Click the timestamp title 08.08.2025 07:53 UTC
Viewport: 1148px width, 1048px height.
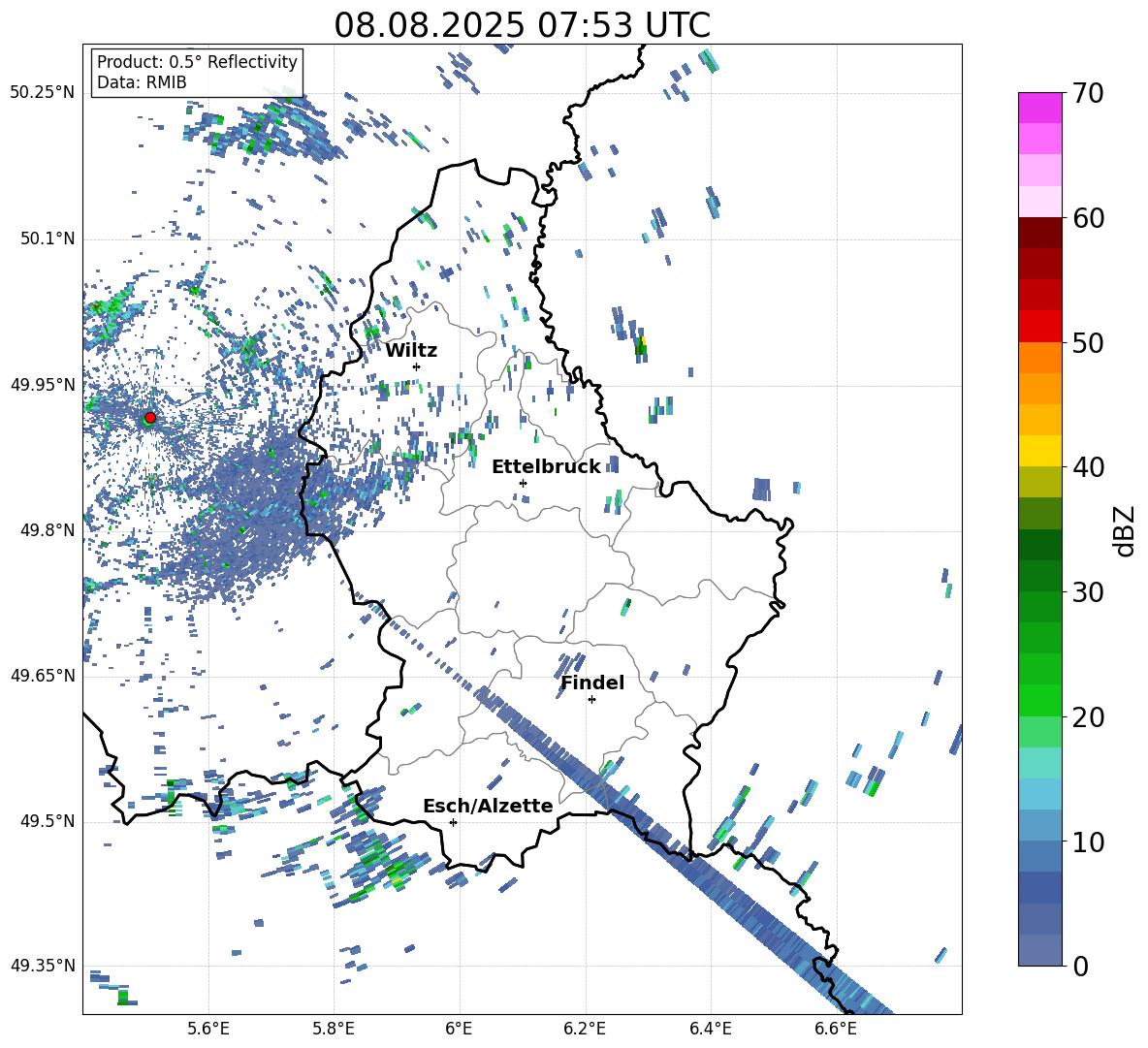tap(522, 25)
